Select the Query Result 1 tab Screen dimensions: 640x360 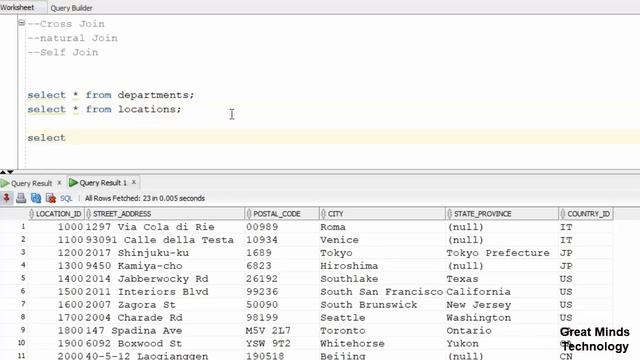click(x=103, y=183)
